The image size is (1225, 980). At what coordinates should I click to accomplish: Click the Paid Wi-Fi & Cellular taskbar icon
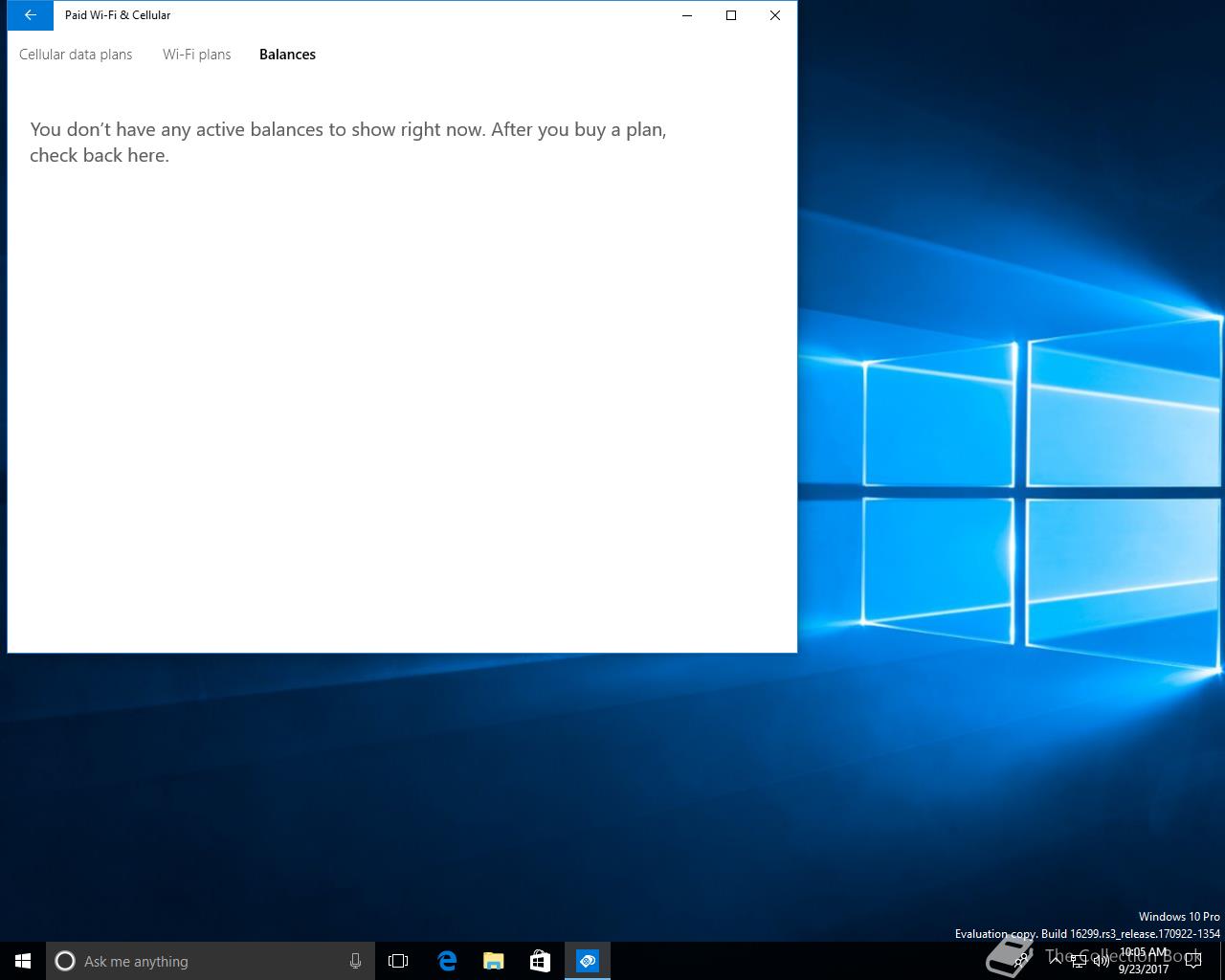587,961
